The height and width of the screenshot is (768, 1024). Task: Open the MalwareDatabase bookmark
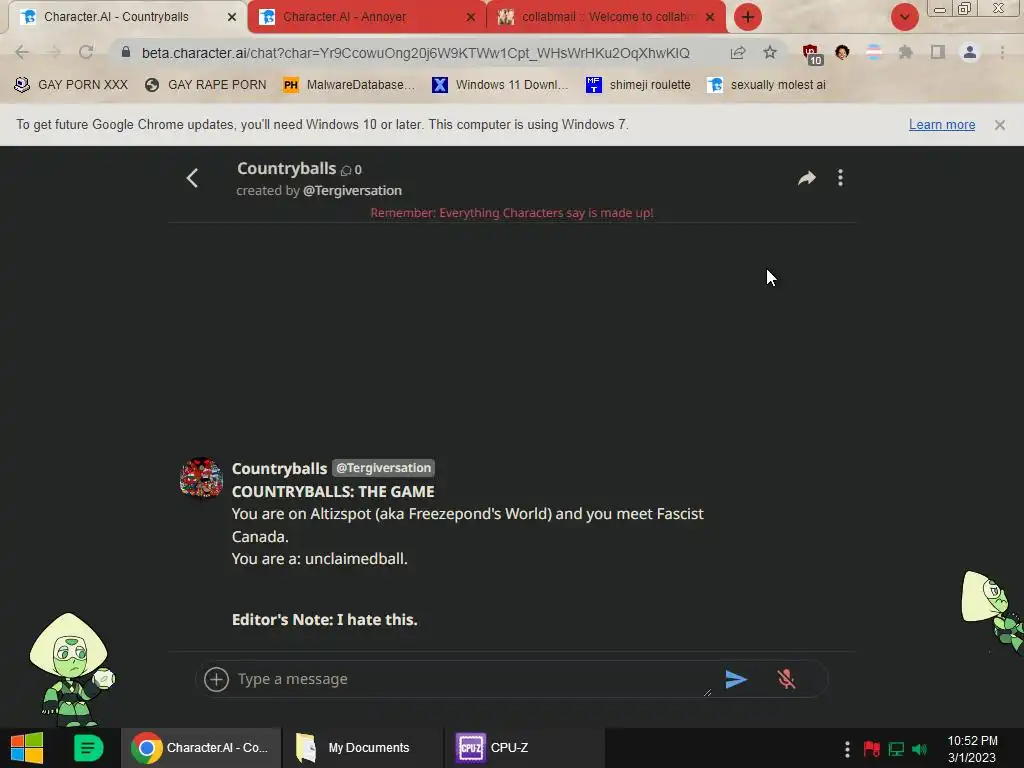click(349, 85)
